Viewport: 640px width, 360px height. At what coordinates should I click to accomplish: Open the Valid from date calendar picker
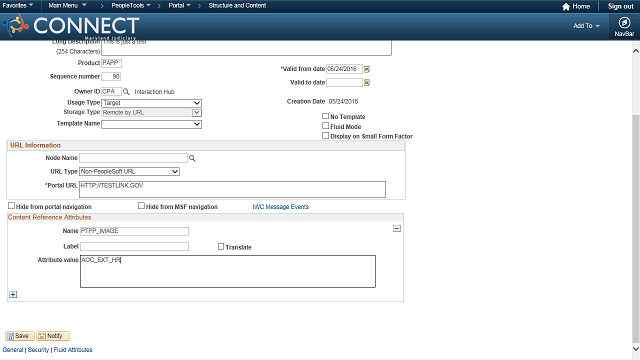[x=367, y=69]
